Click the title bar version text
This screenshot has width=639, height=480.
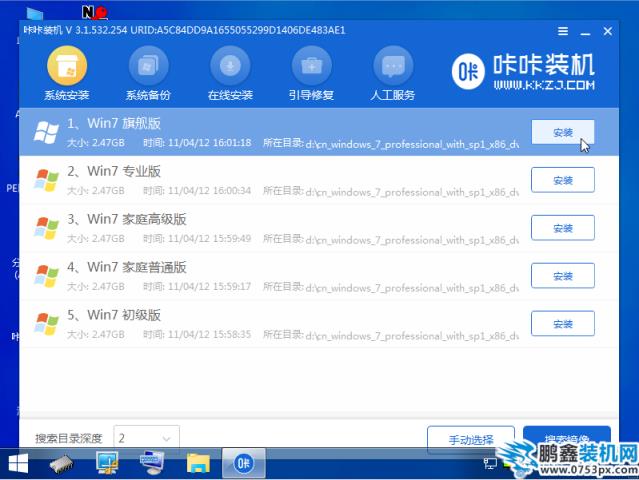tap(184, 30)
